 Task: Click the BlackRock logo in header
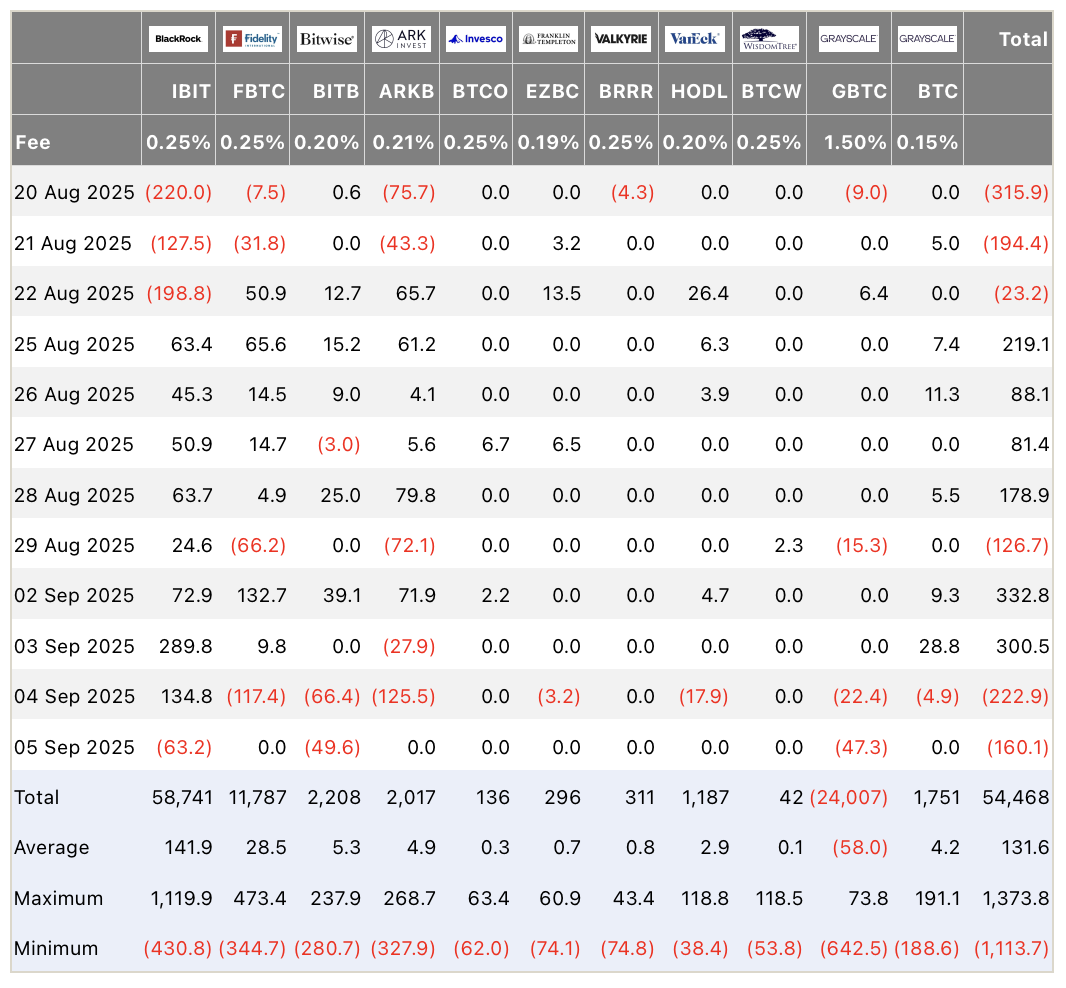pos(178,39)
